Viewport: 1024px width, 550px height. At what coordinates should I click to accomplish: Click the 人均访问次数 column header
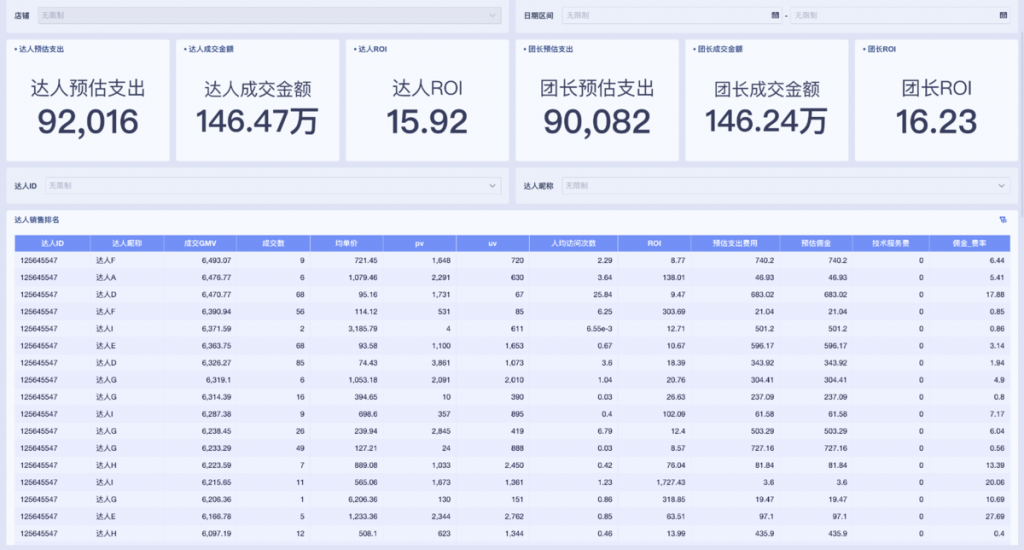tap(574, 243)
